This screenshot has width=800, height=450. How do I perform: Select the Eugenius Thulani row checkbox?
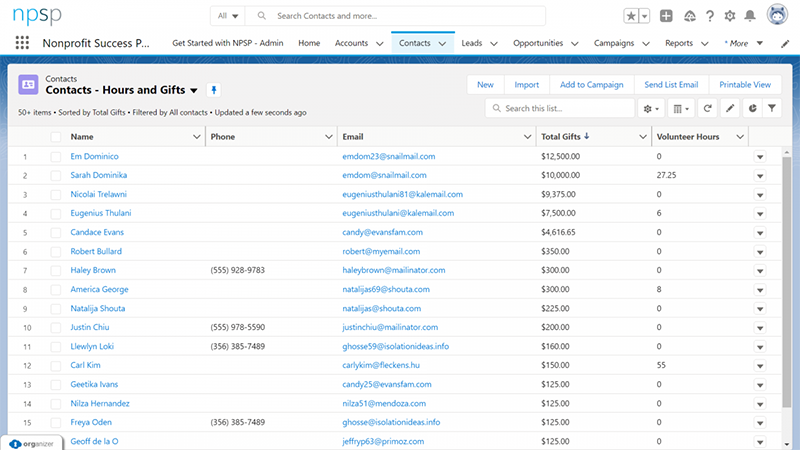click(56, 213)
